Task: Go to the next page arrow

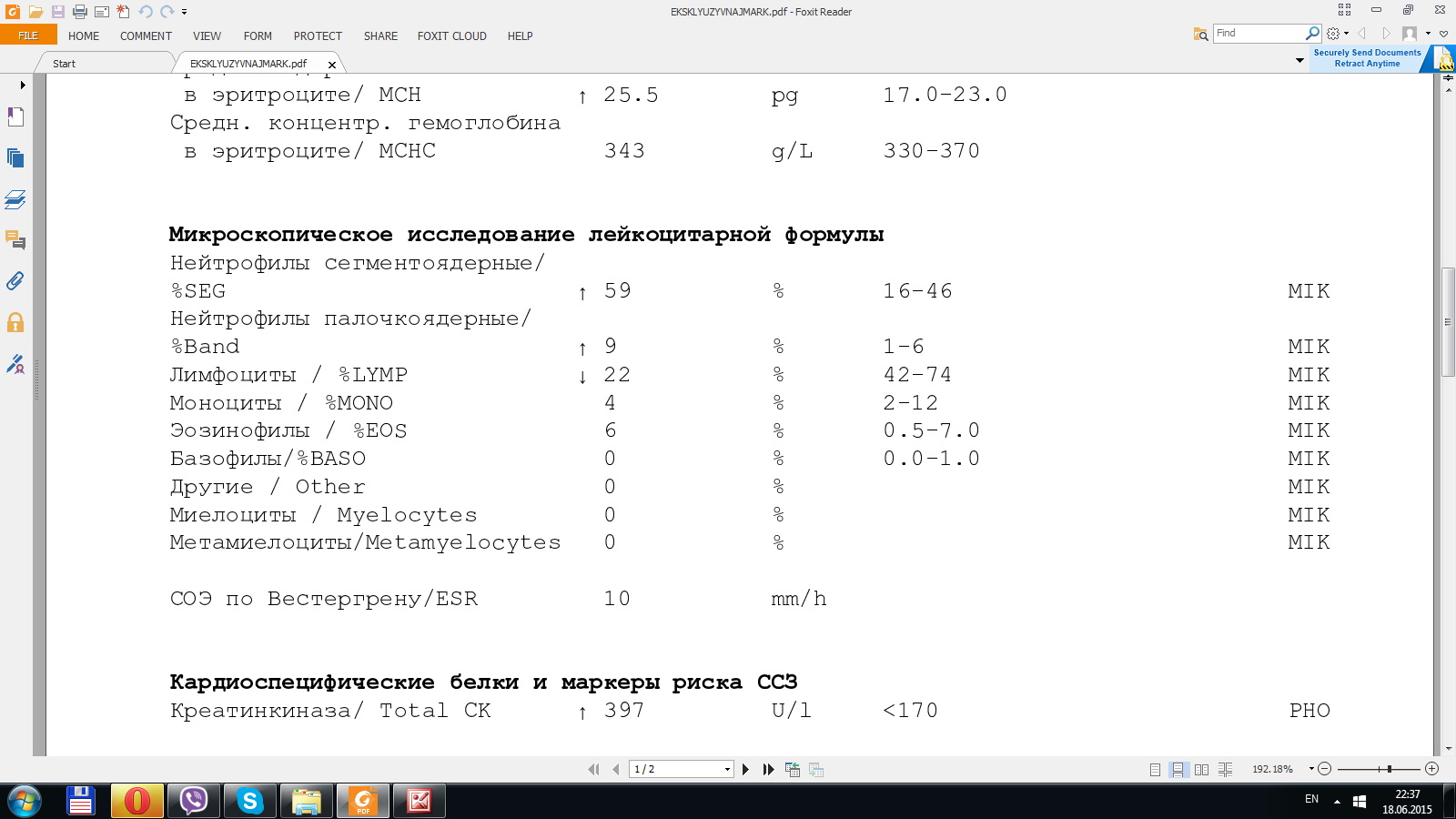Action: pyautogui.click(x=745, y=769)
